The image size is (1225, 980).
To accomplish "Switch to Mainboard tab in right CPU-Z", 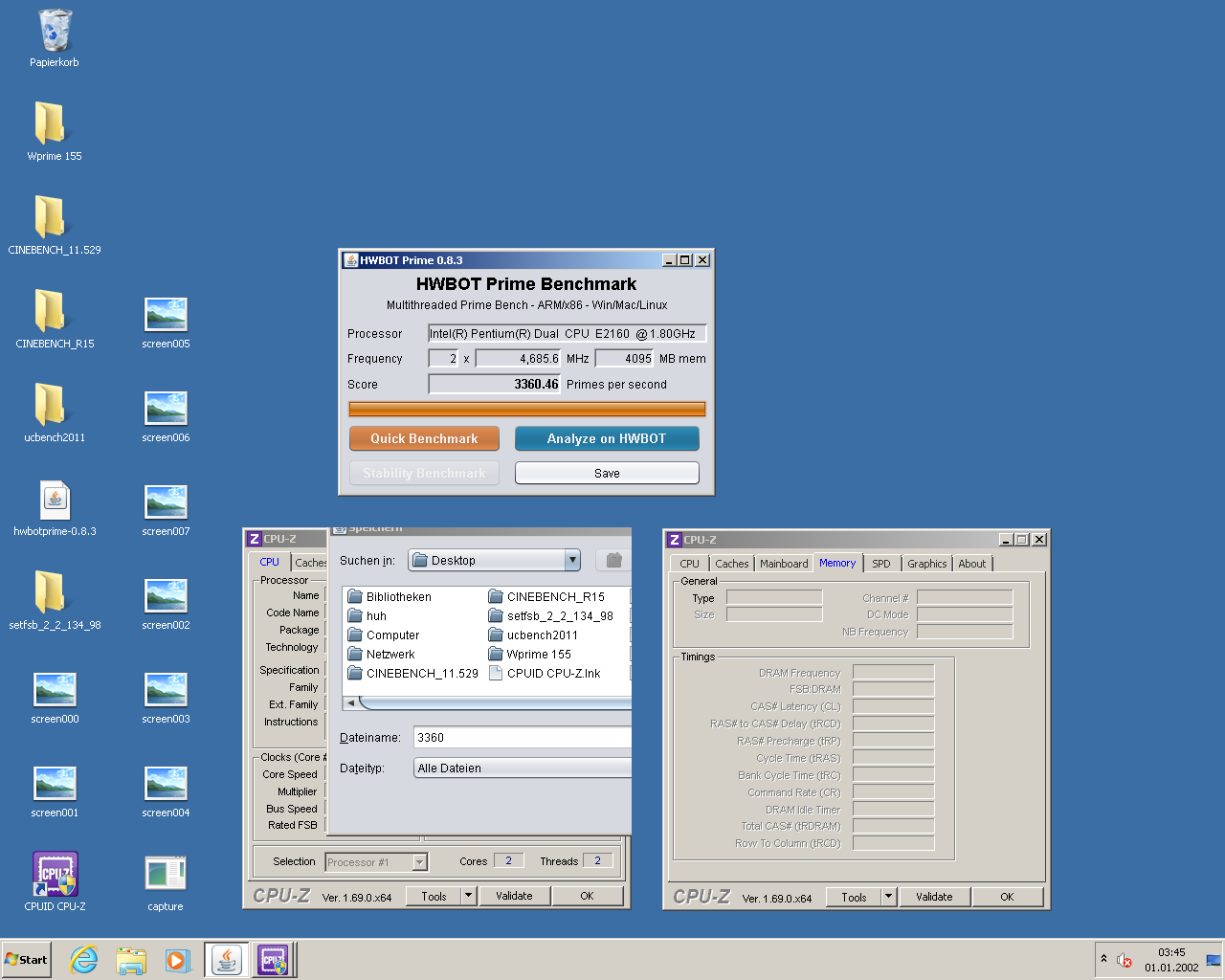I will (x=784, y=564).
